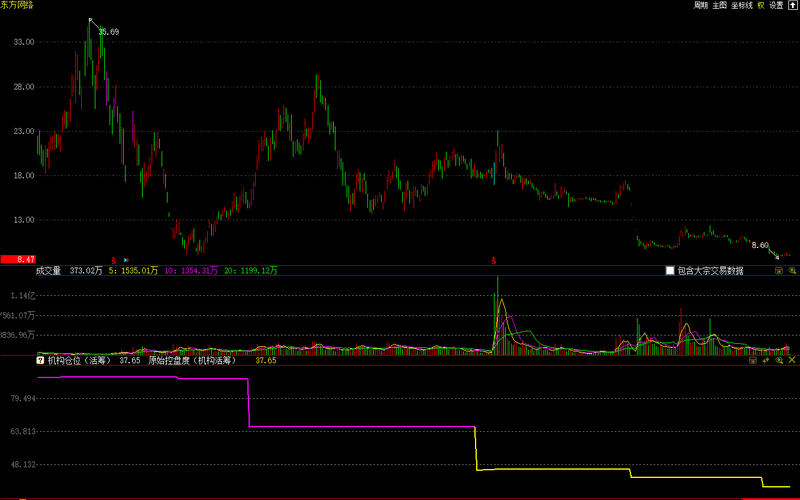This screenshot has height=500, width=800.
Task: Click volume panel magnifier zoom icon
Action: (x=792, y=270)
